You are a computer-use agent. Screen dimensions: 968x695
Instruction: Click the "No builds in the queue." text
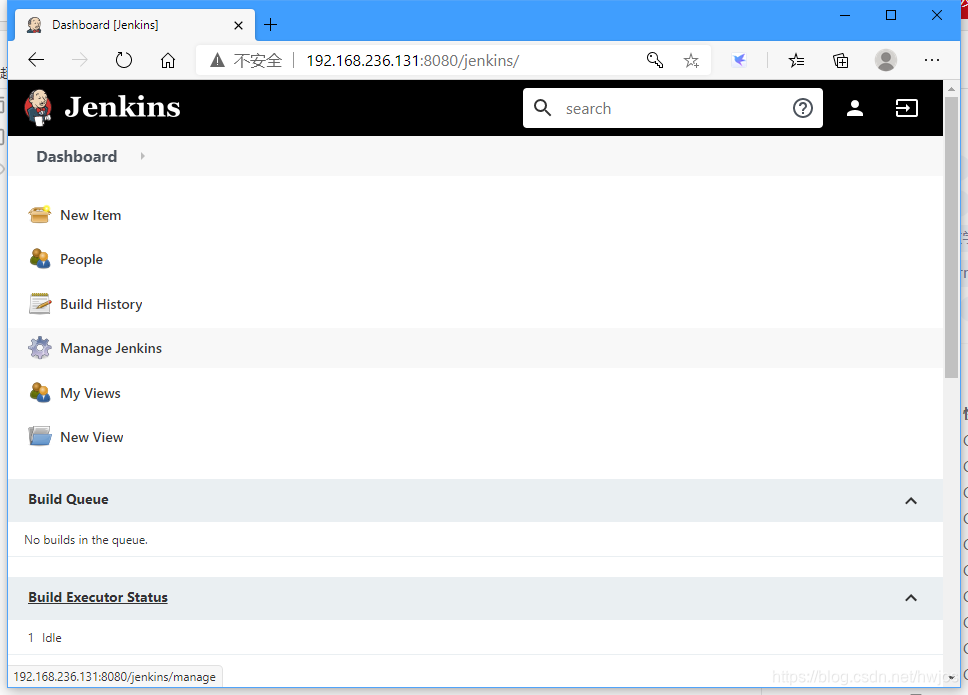tap(86, 539)
